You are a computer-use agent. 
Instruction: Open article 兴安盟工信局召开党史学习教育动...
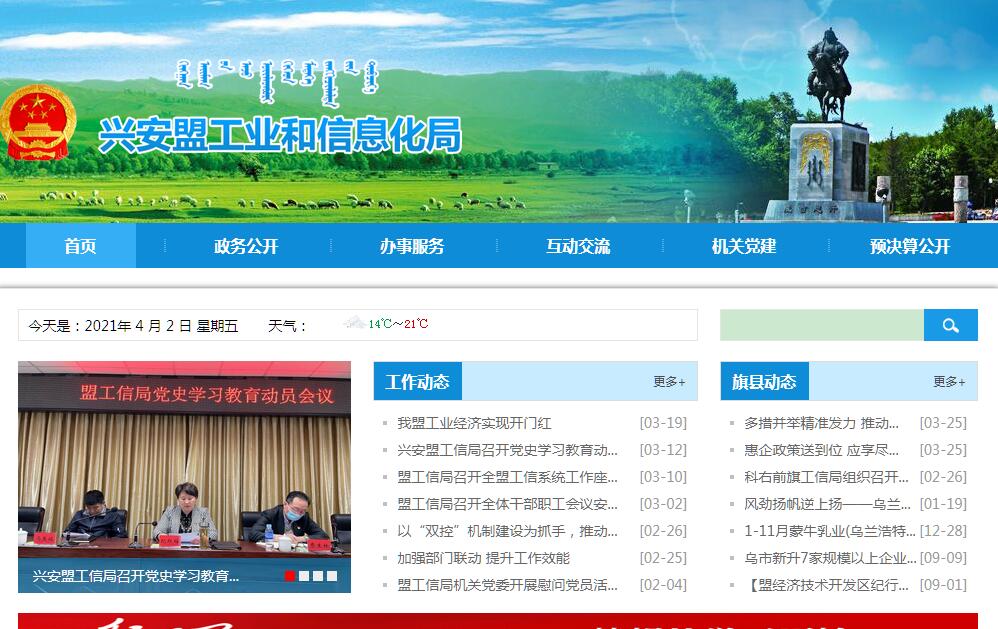click(x=507, y=450)
